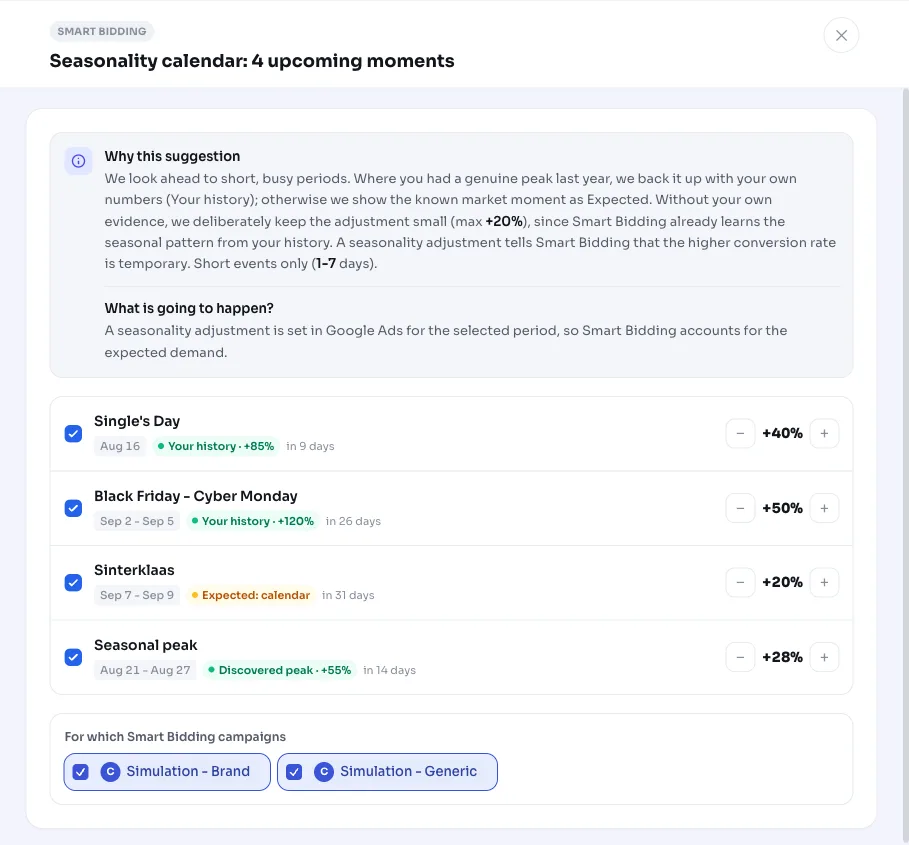
Task: Increase Seasonal peak adjustment via plus
Action: pyautogui.click(x=824, y=657)
